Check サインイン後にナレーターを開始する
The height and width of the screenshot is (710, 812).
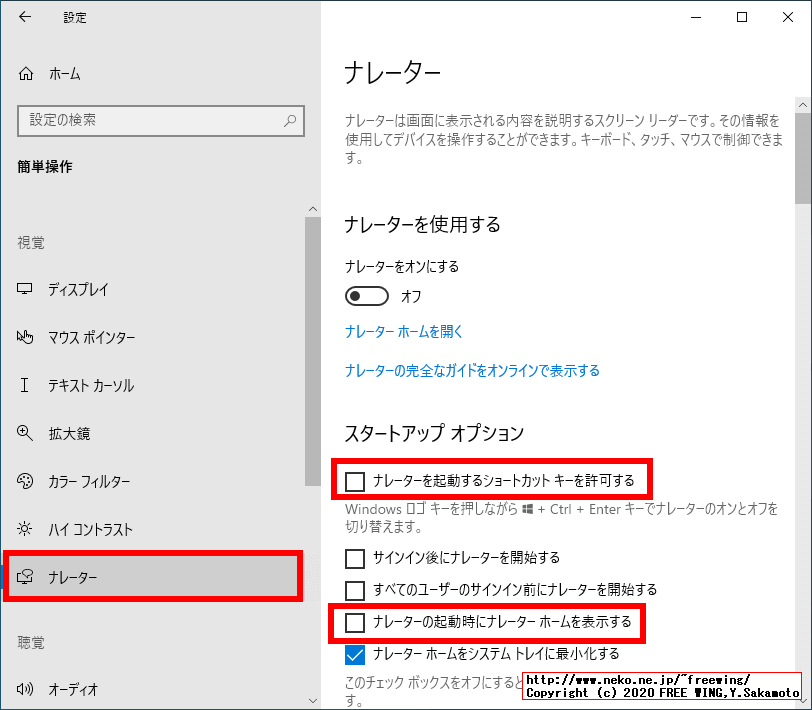(x=355, y=558)
